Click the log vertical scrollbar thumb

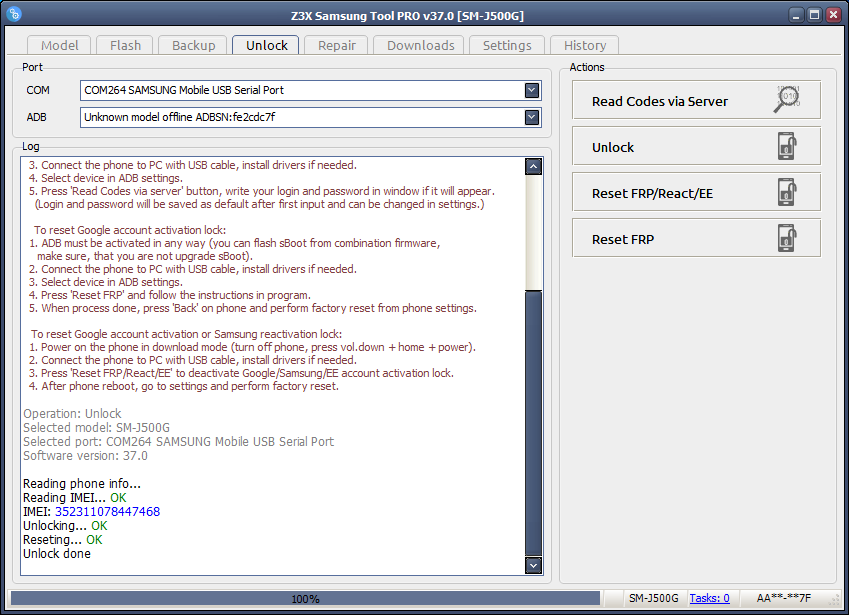coord(533,423)
